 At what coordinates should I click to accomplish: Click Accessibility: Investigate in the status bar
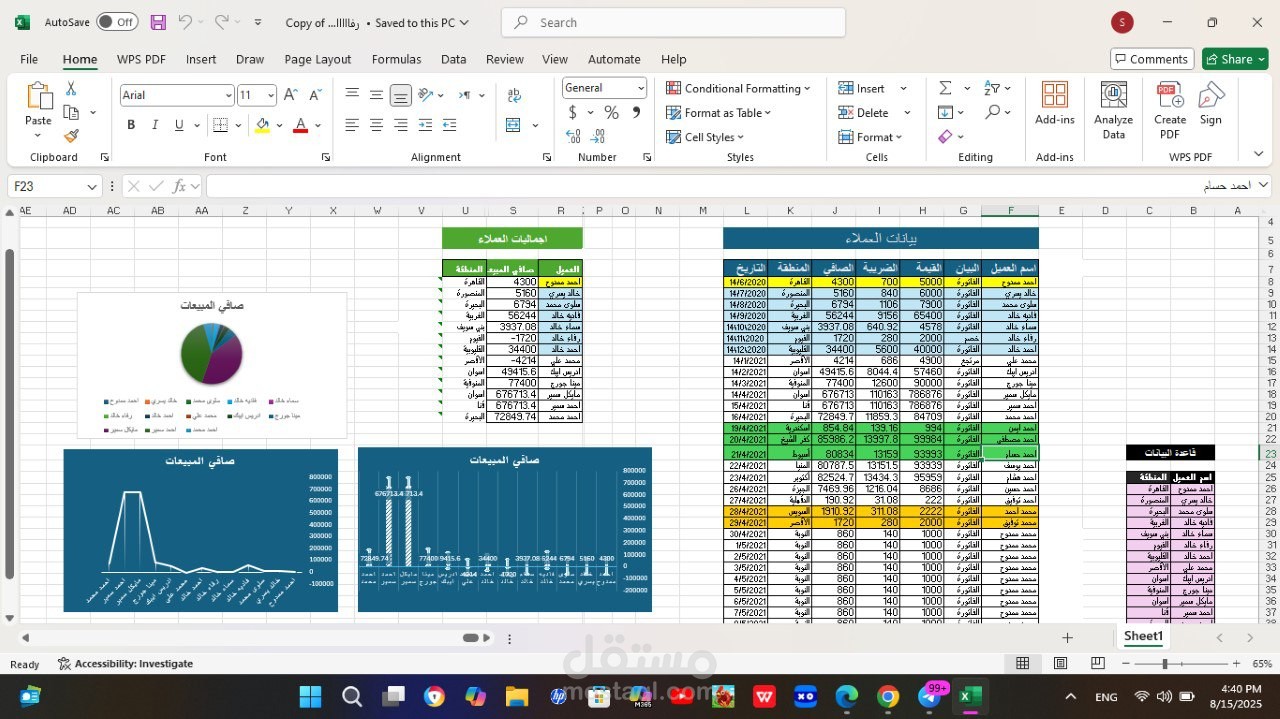pos(125,664)
